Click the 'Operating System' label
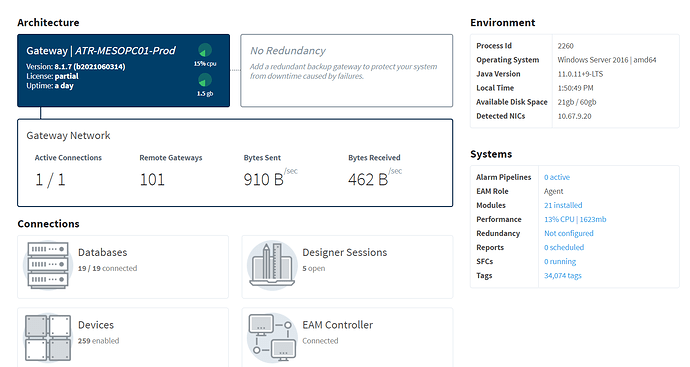Image resolution: width=690 pixels, height=367 pixels. [507, 60]
